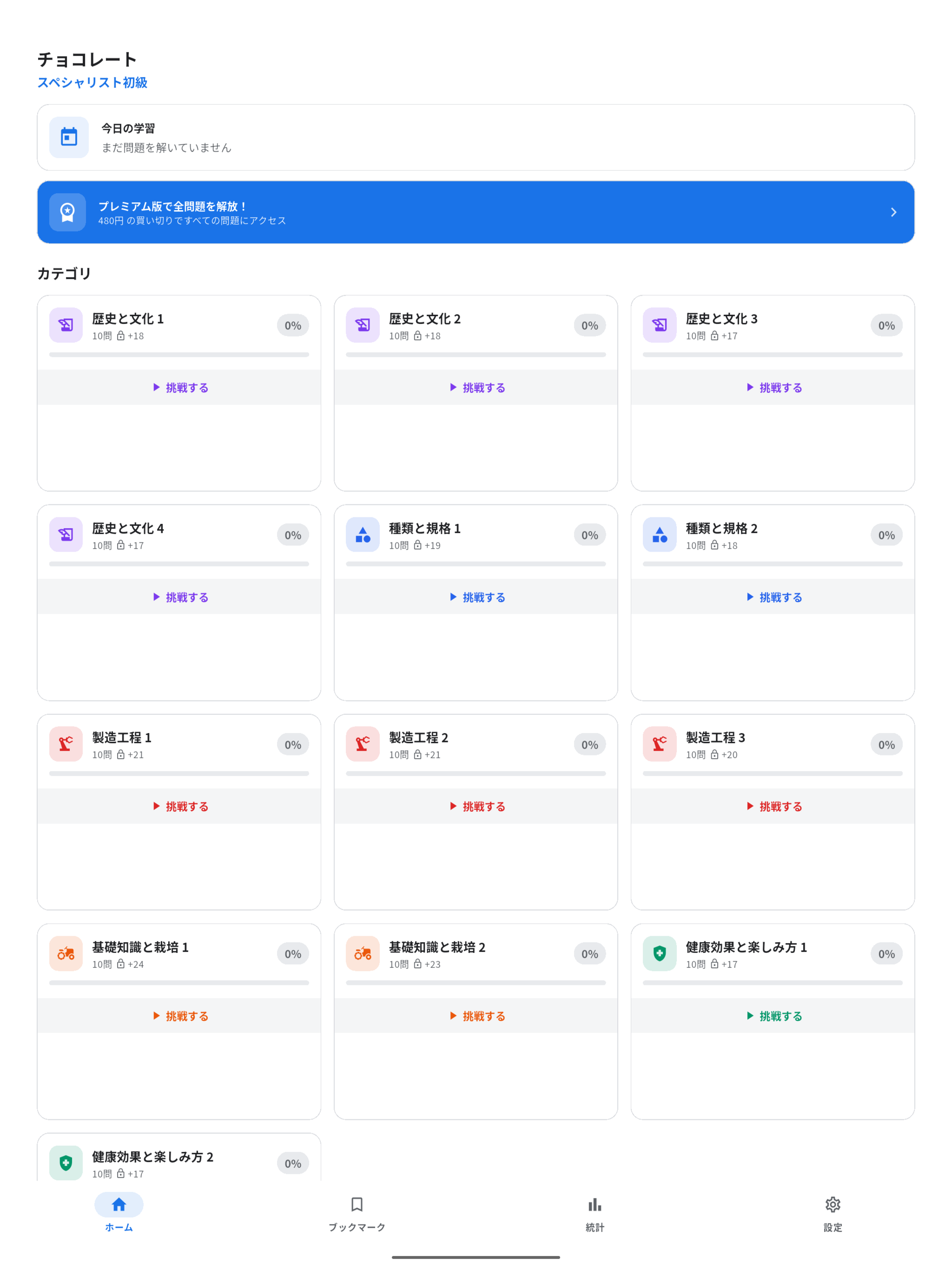Tap the 歴史と文化 2 category icon
The height and width of the screenshot is (1270, 952).
point(363,325)
